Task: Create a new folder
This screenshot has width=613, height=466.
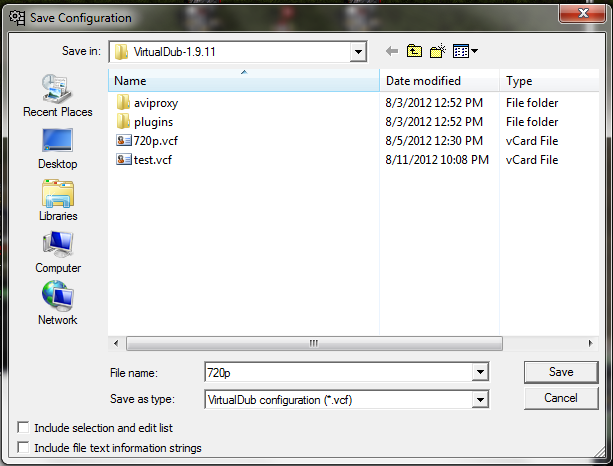Action: 438,51
